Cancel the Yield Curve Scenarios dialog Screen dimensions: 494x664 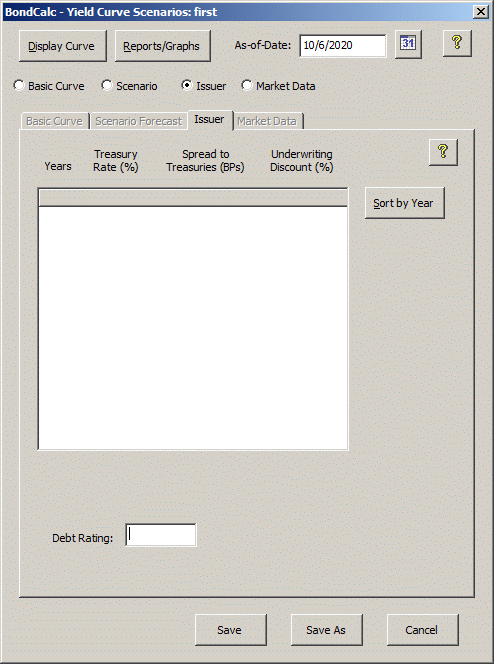point(422,630)
